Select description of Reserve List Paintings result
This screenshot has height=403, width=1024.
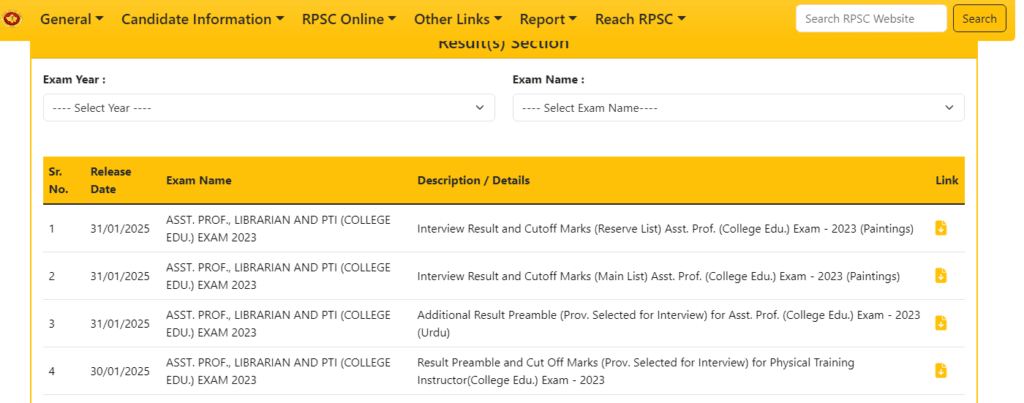665,229
